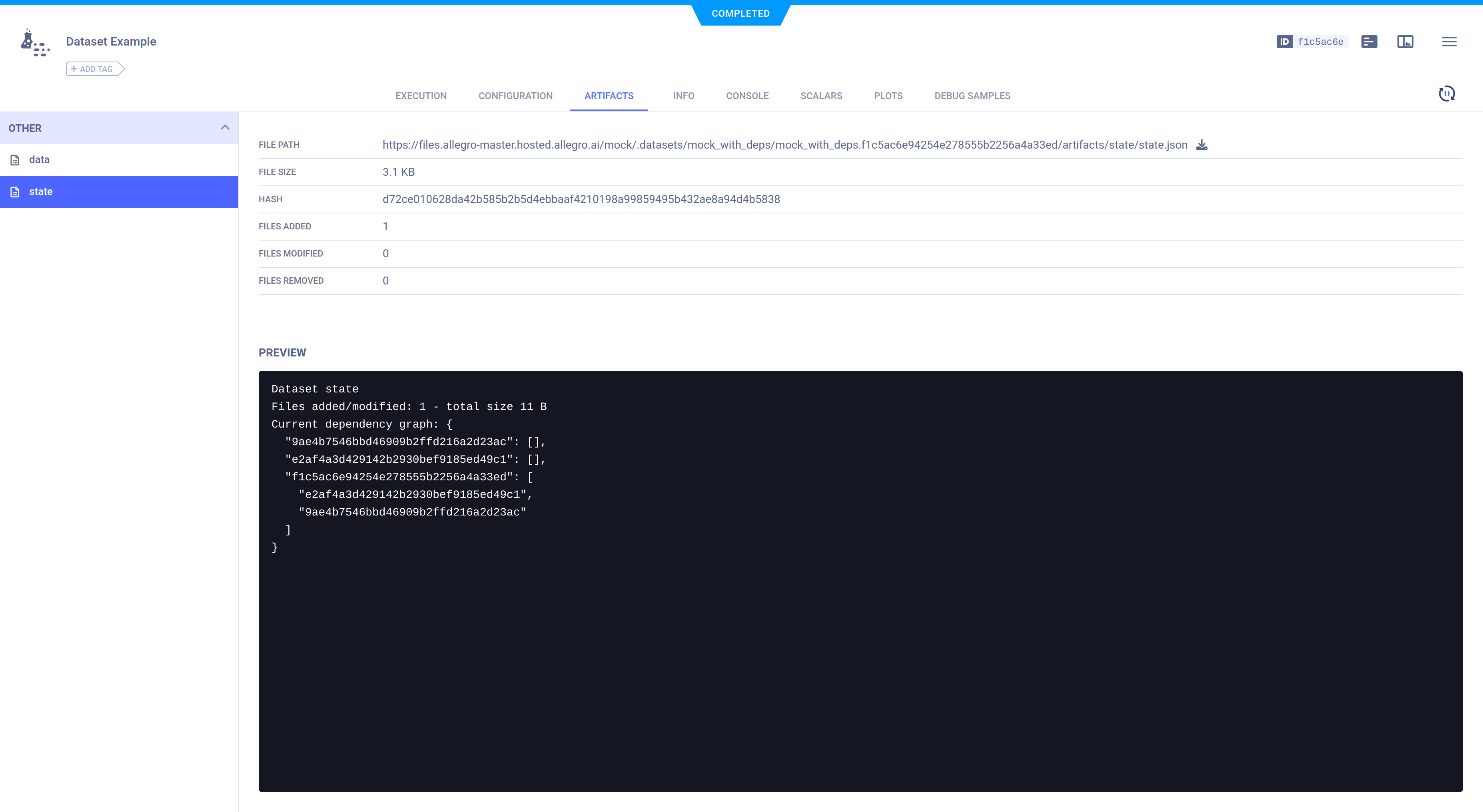Image resolution: width=1483 pixels, height=812 pixels.
Task: Open the hamburger menu top right
Action: 1449,41
